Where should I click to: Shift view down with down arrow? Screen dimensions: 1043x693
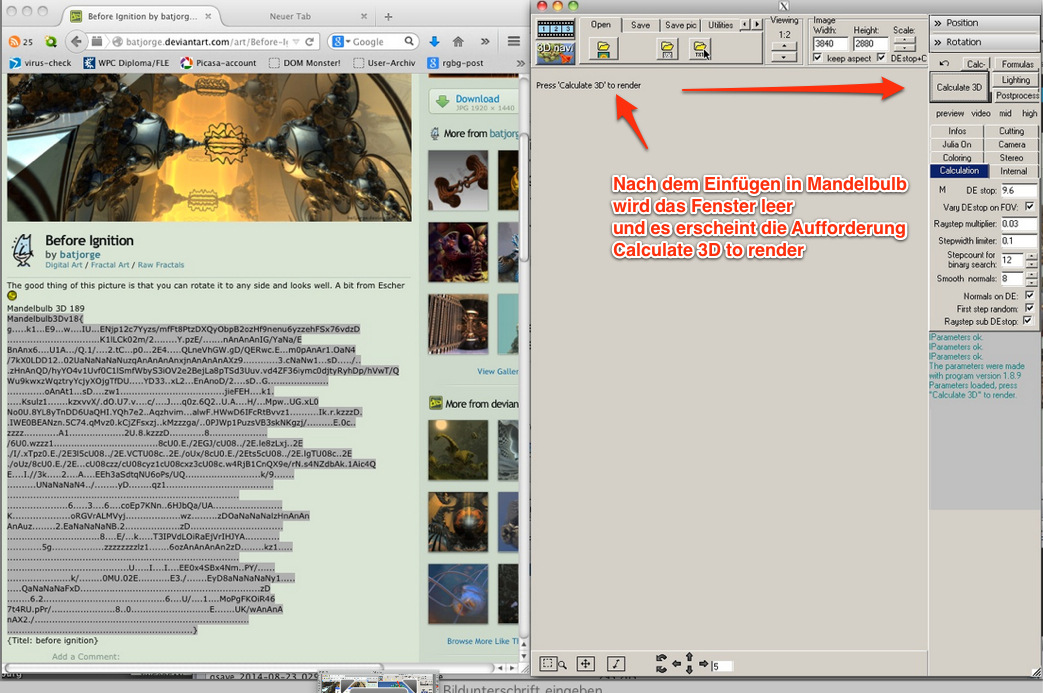tap(689, 669)
